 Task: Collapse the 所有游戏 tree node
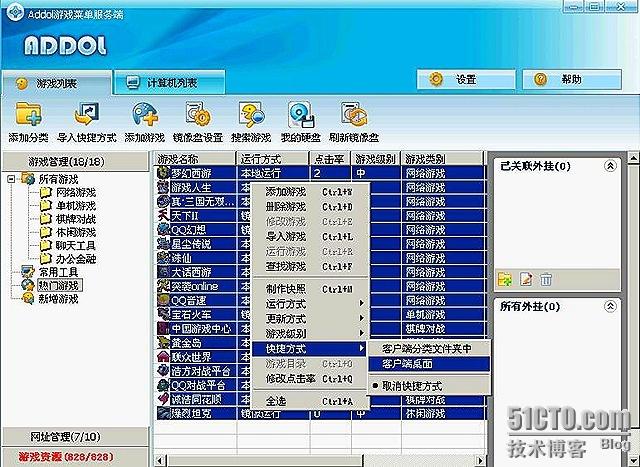click(11, 179)
